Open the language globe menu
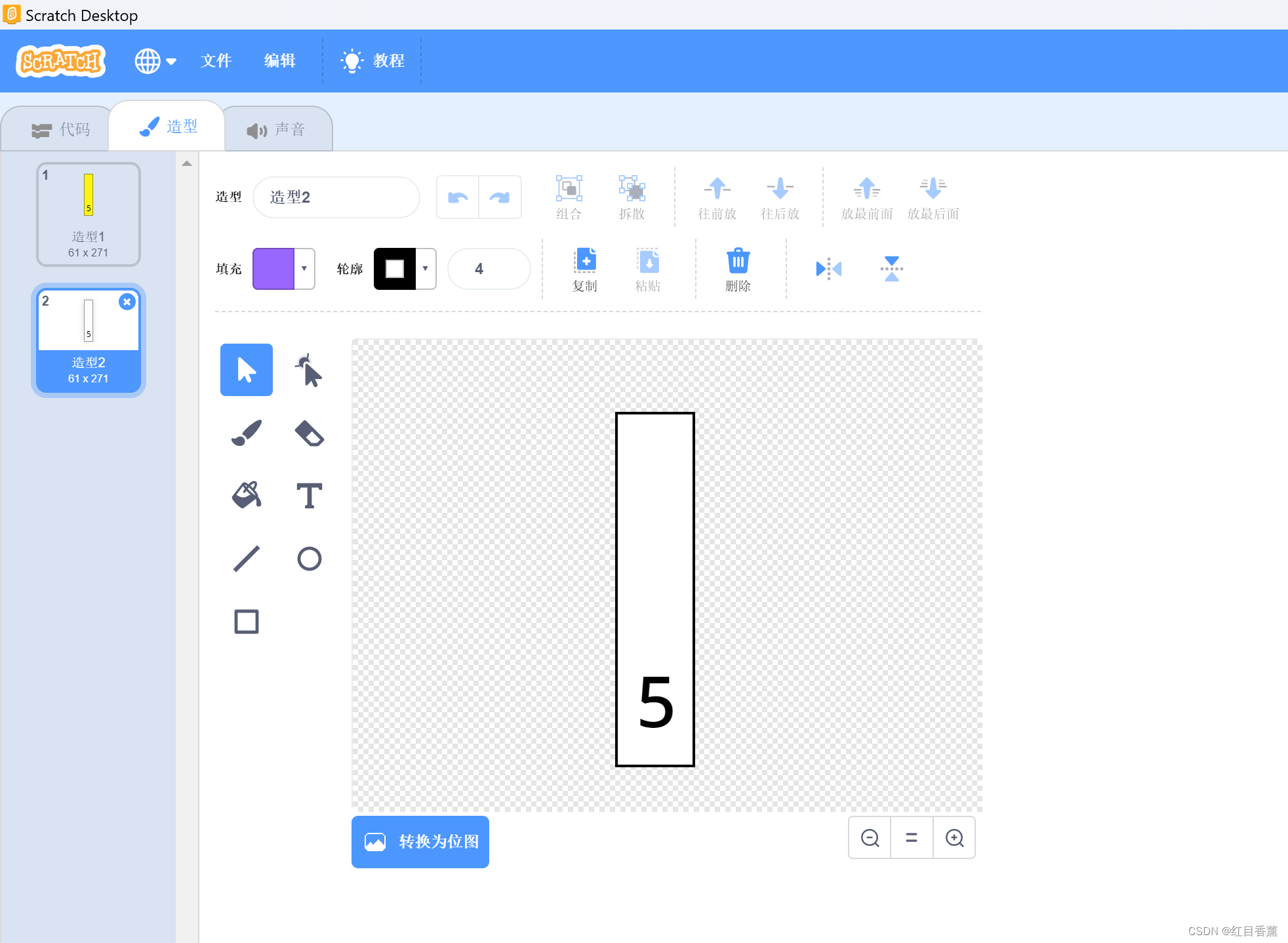This screenshot has width=1288, height=943. (155, 61)
